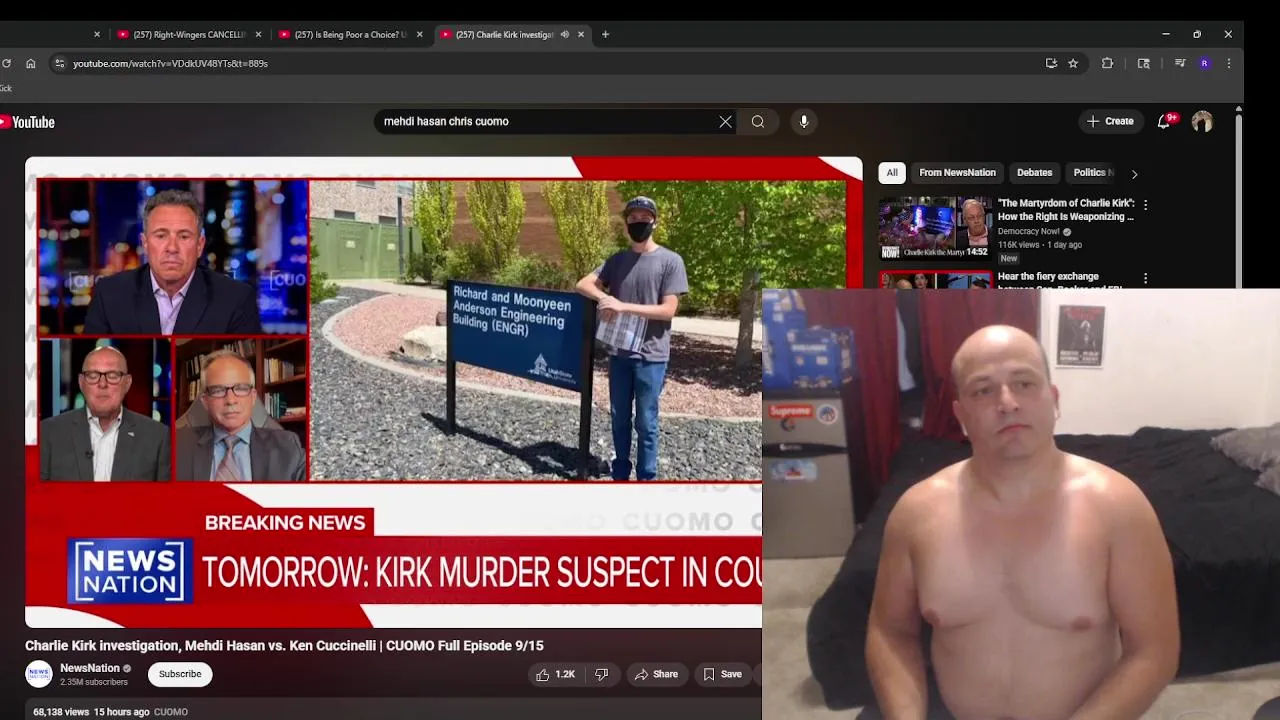The image size is (1280, 720).
Task: Open the Create menu
Action: [x=1111, y=121]
